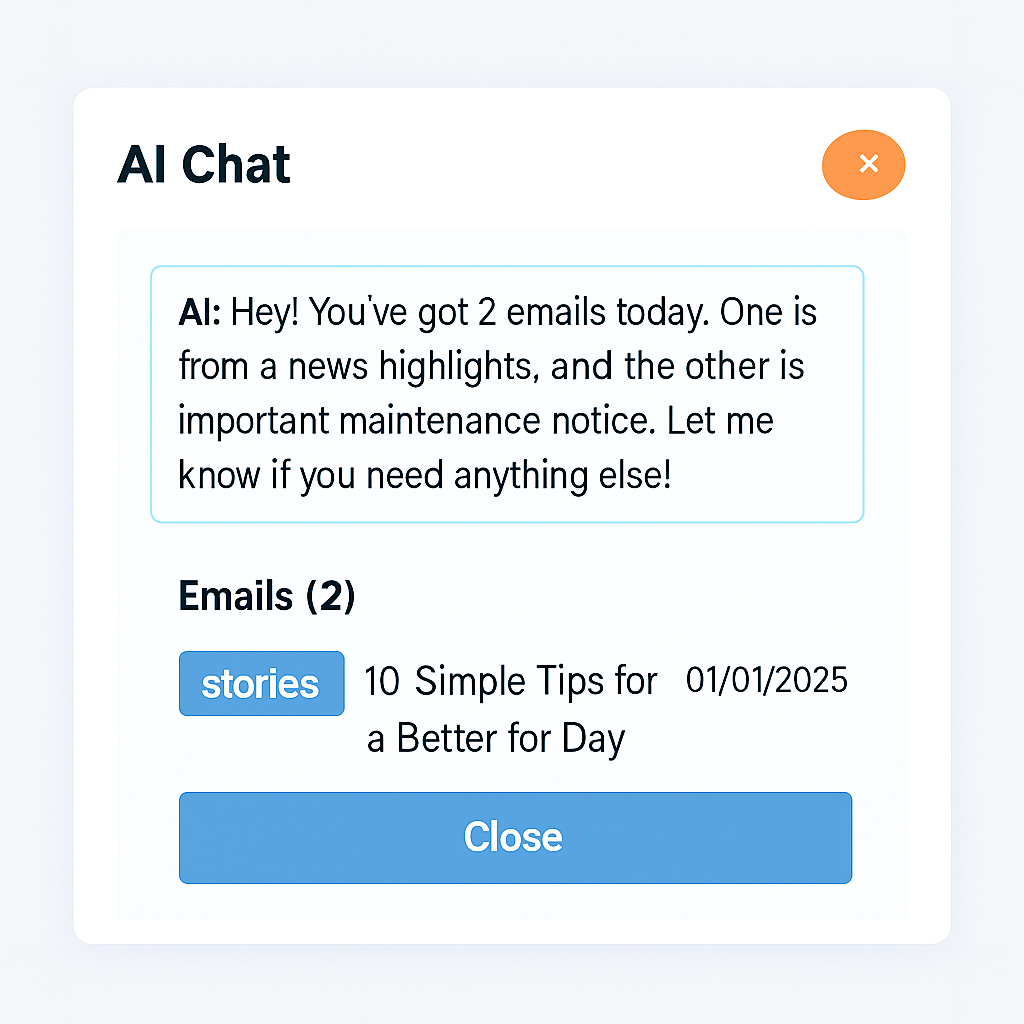Click the Close button
Viewport: 1024px width, 1024px height.
click(514, 838)
